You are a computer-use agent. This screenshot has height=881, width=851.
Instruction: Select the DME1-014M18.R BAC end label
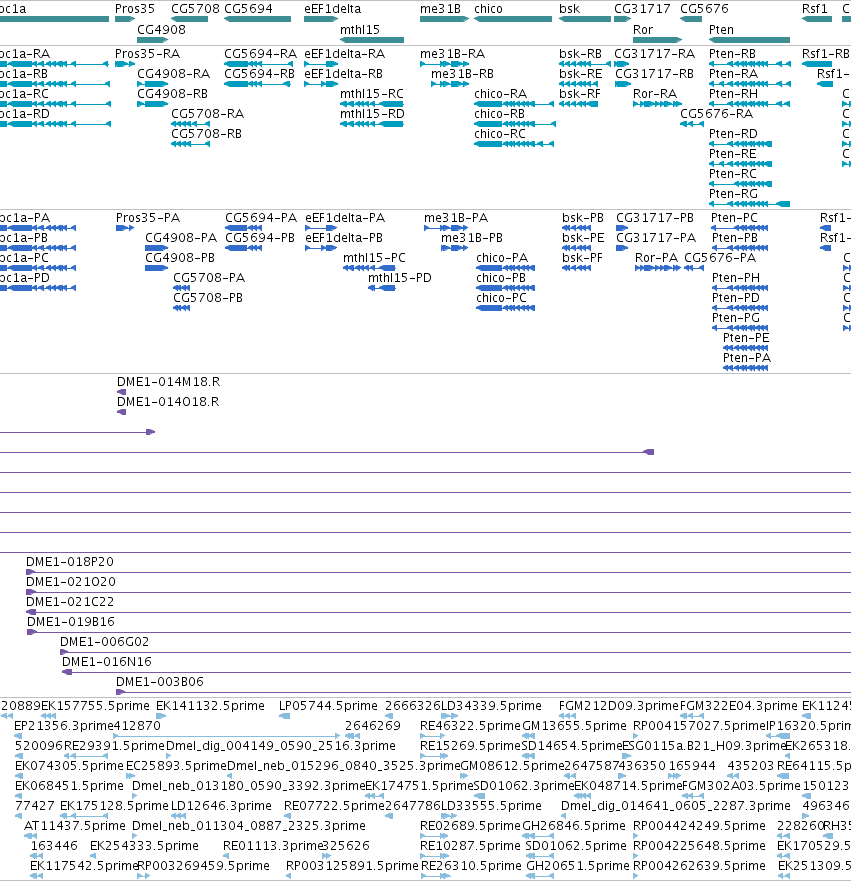[169, 382]
